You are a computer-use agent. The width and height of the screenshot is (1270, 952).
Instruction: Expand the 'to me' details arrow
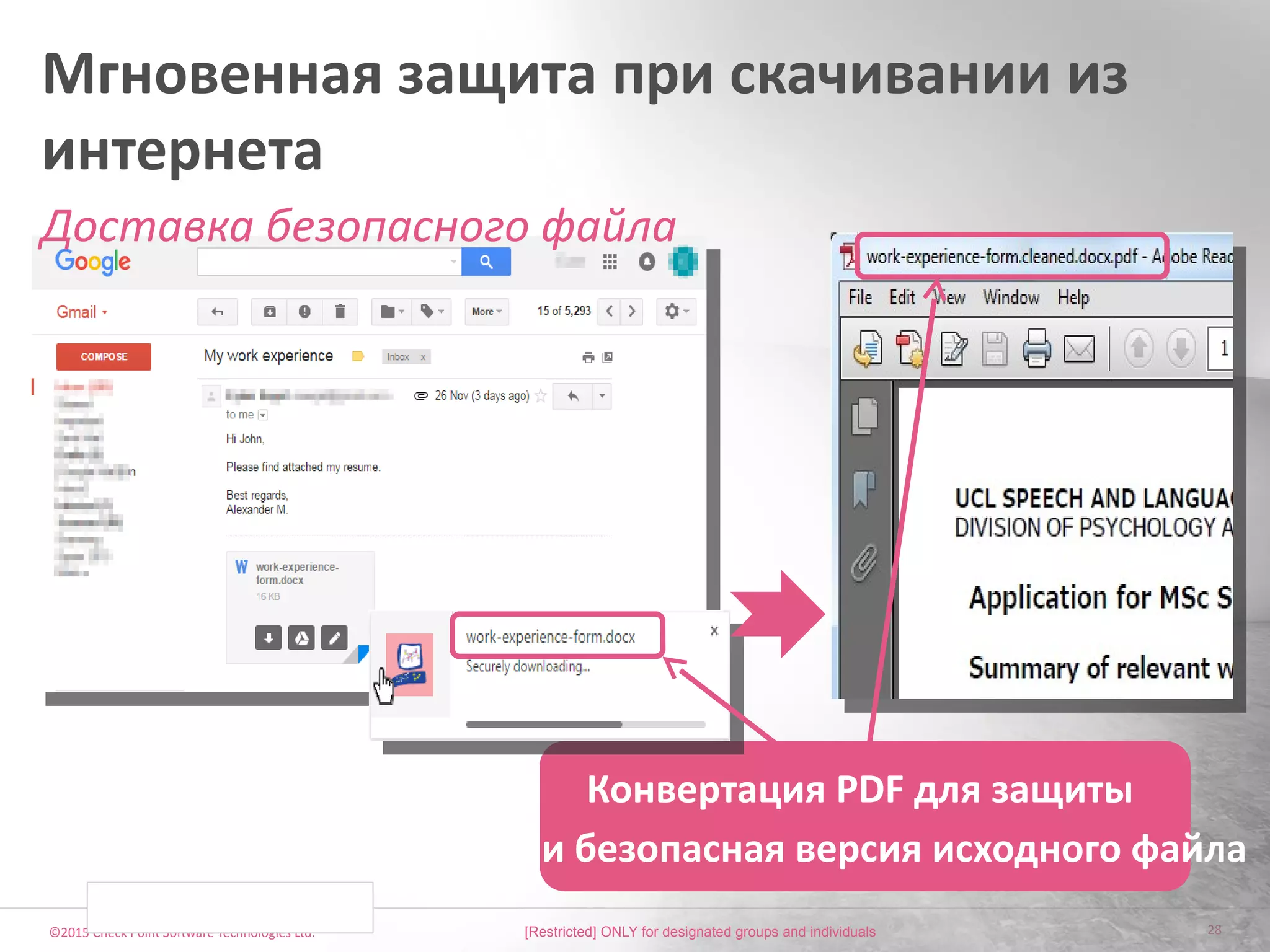263,415
